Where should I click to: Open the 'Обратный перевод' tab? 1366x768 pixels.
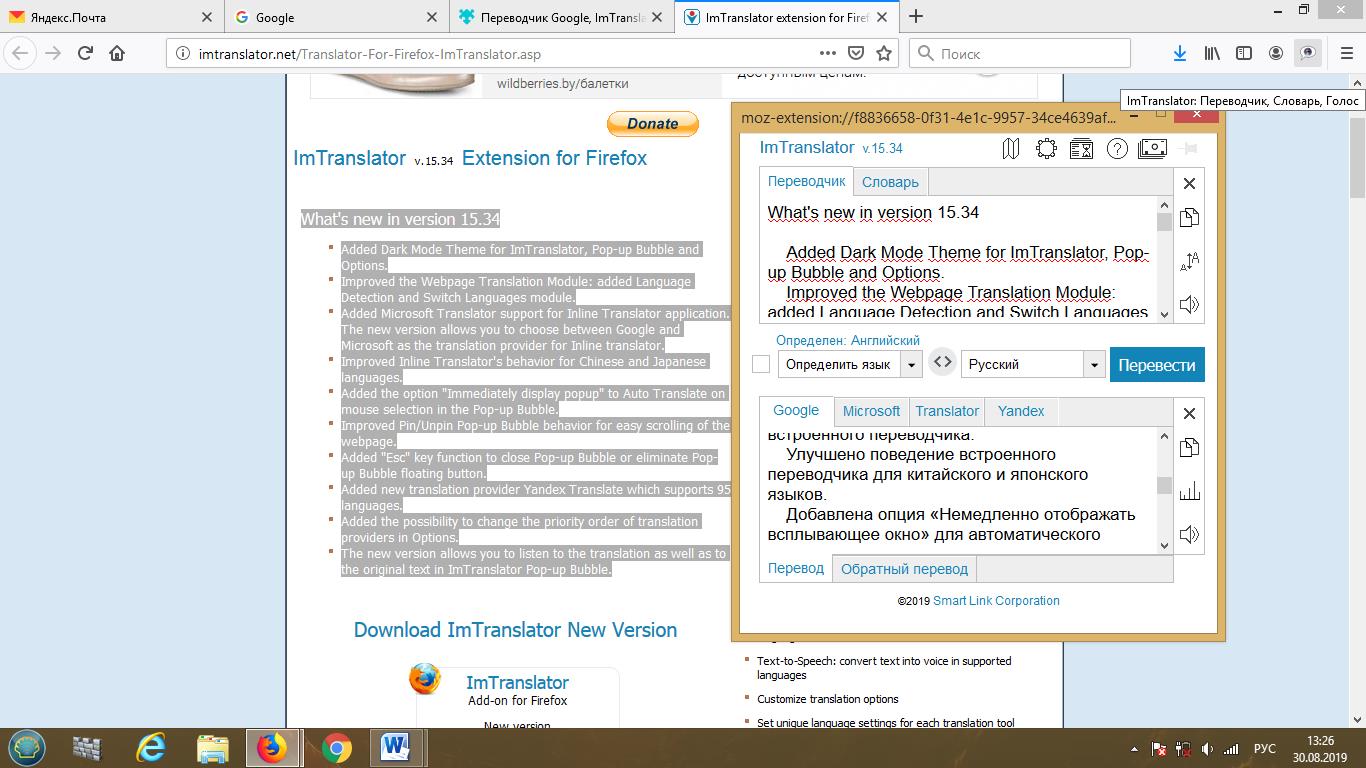click(904, 569)
